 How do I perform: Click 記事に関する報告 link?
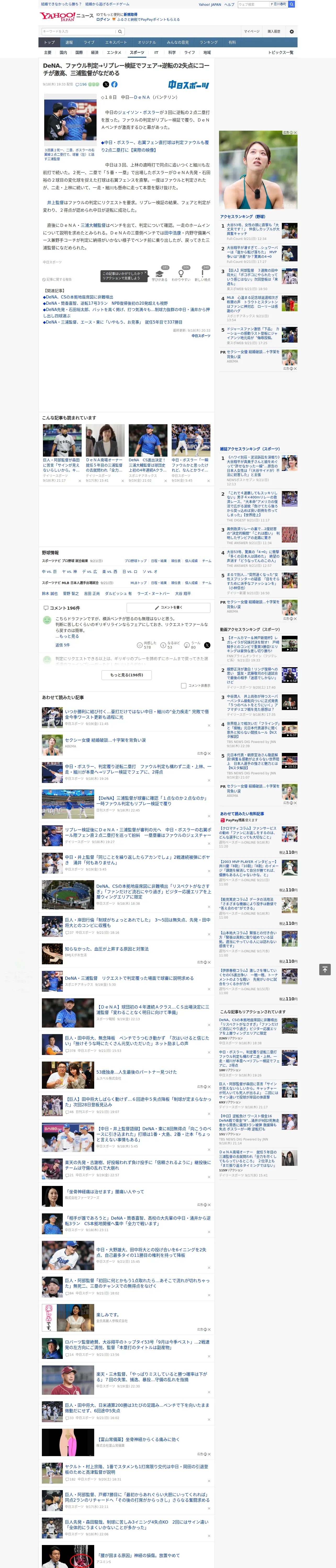[57, 279]
